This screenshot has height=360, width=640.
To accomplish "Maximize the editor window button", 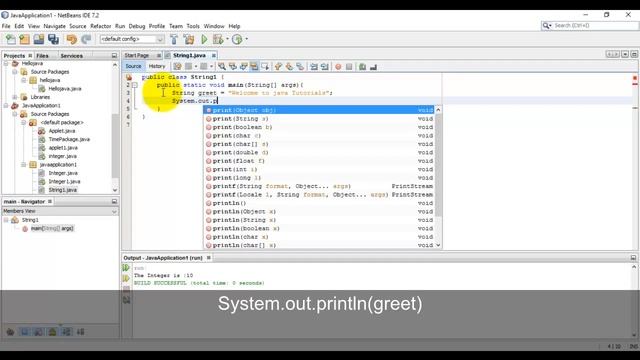I will [634, 54].
